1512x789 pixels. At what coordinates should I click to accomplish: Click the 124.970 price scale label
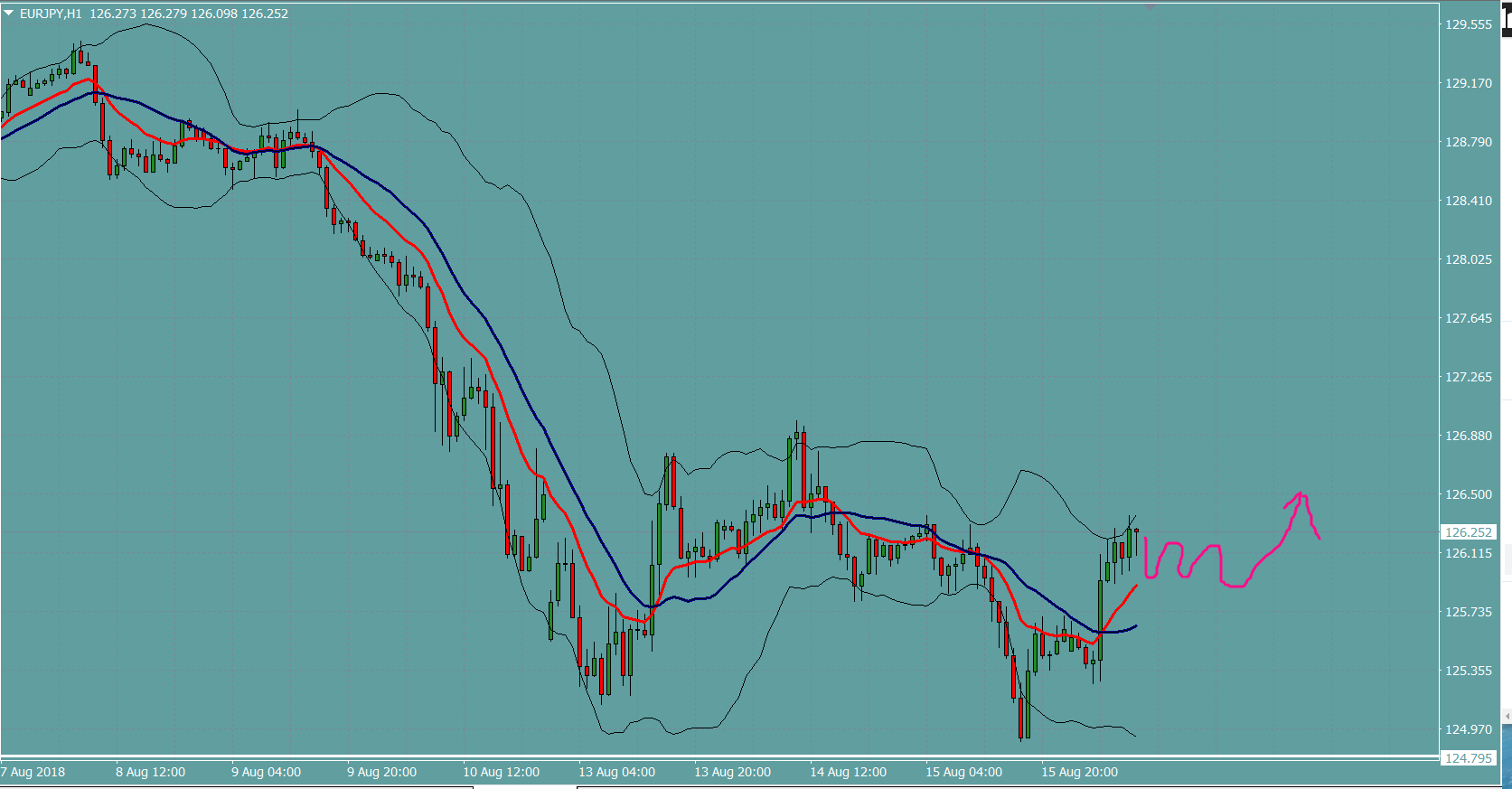(x=1468, y=729)
